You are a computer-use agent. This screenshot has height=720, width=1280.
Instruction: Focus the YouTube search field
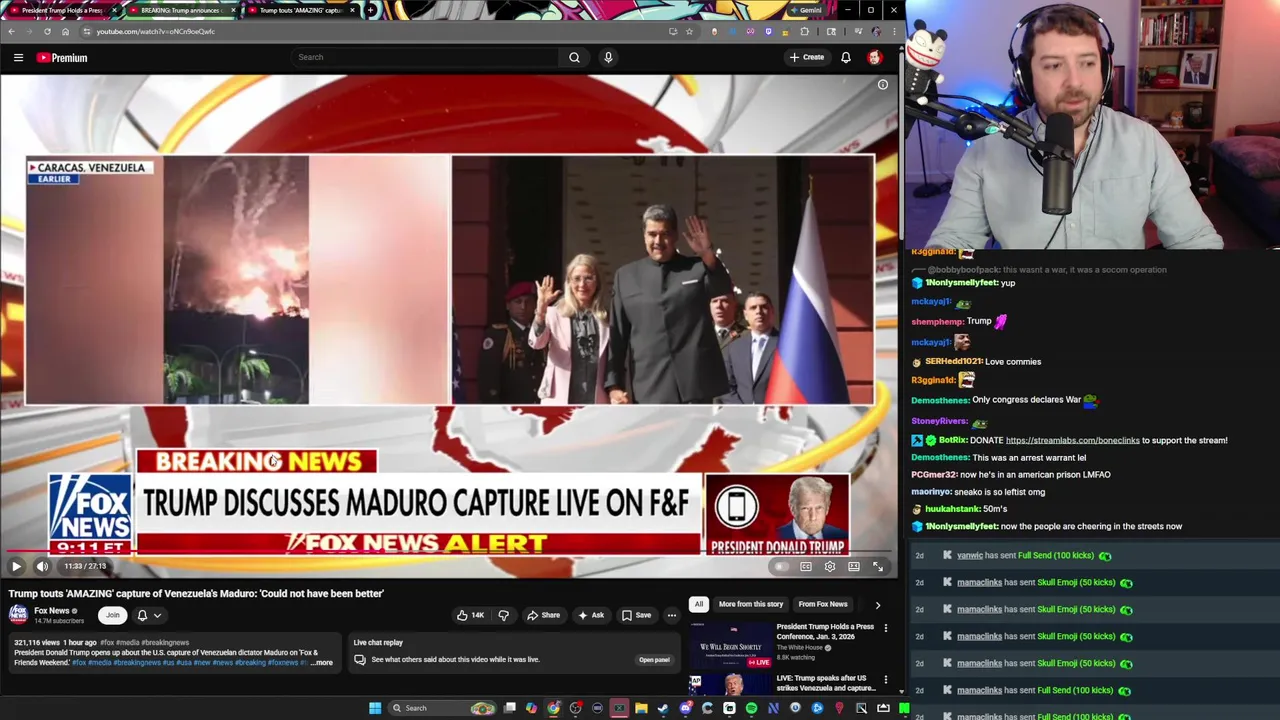[425, 57]
